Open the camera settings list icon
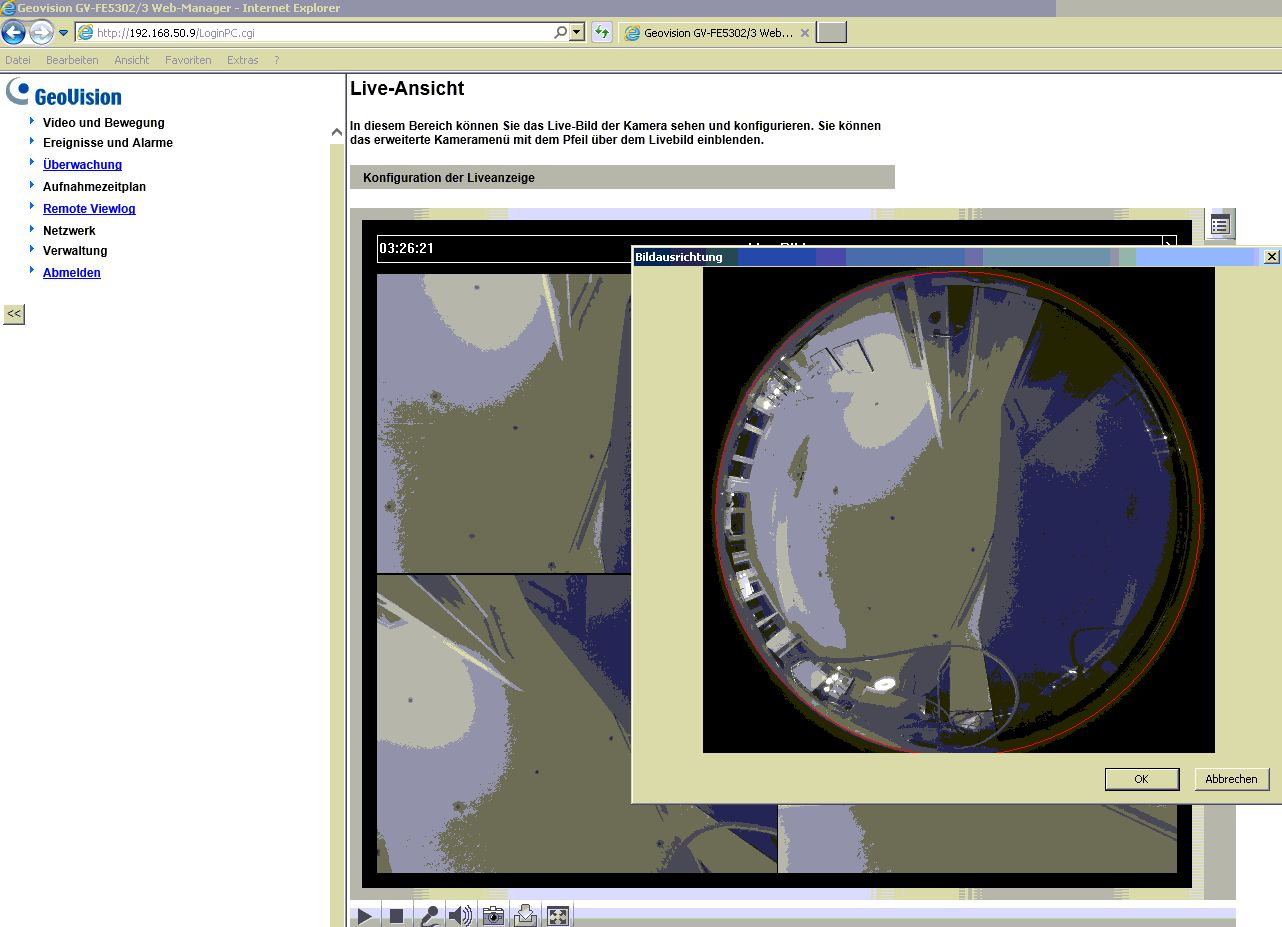Screen dimensions: 1282x927 click(1220, 223)
